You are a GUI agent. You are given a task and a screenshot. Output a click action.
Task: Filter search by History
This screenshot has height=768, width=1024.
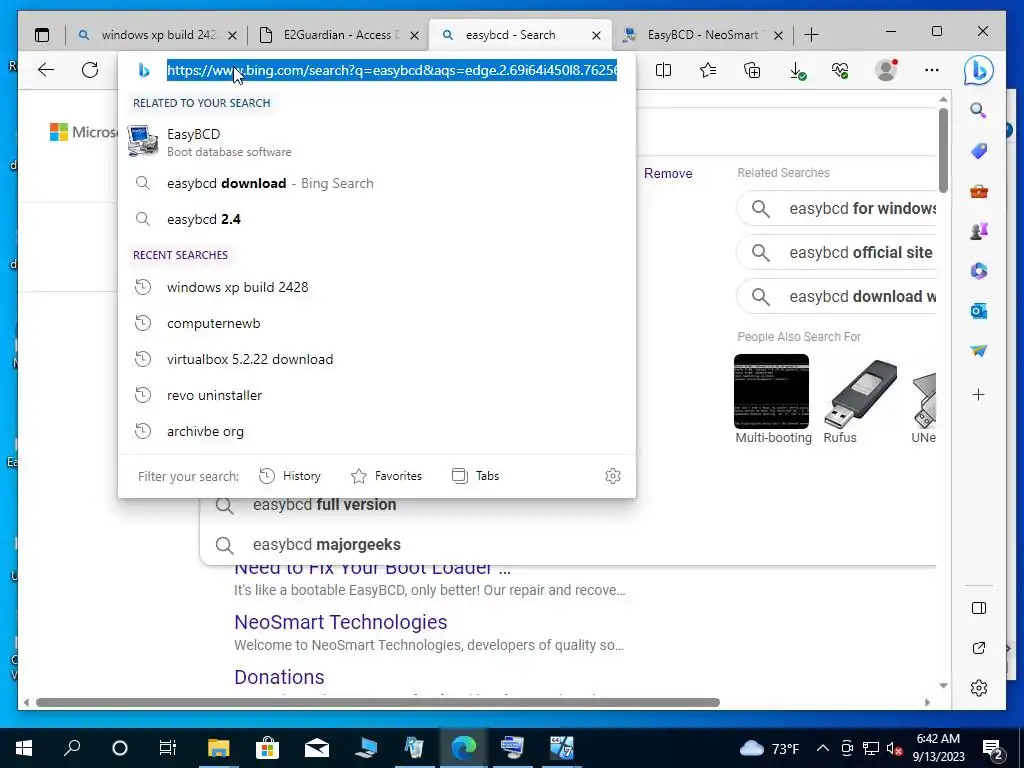[290, 476]
